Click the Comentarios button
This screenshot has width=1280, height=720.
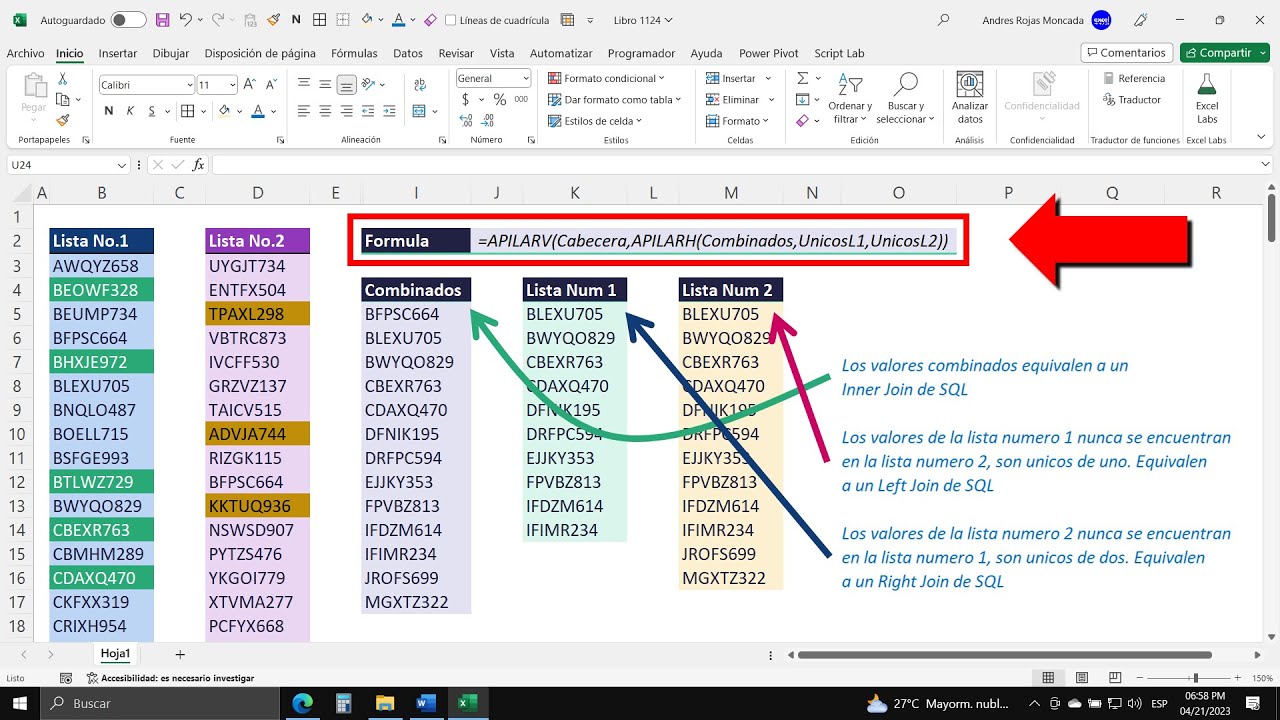pos(1126,52)
